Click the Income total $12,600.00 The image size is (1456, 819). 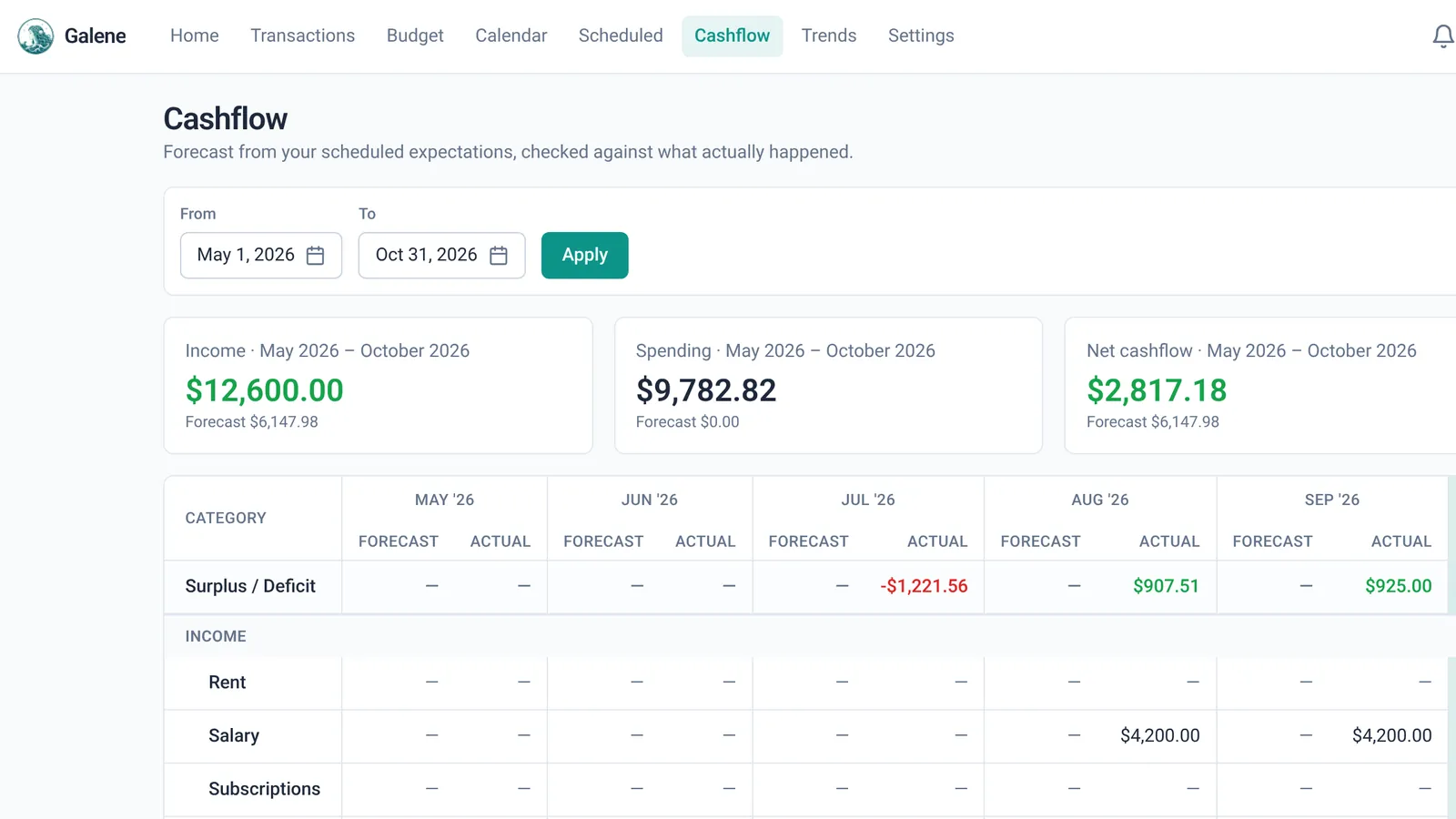point(265,390)
